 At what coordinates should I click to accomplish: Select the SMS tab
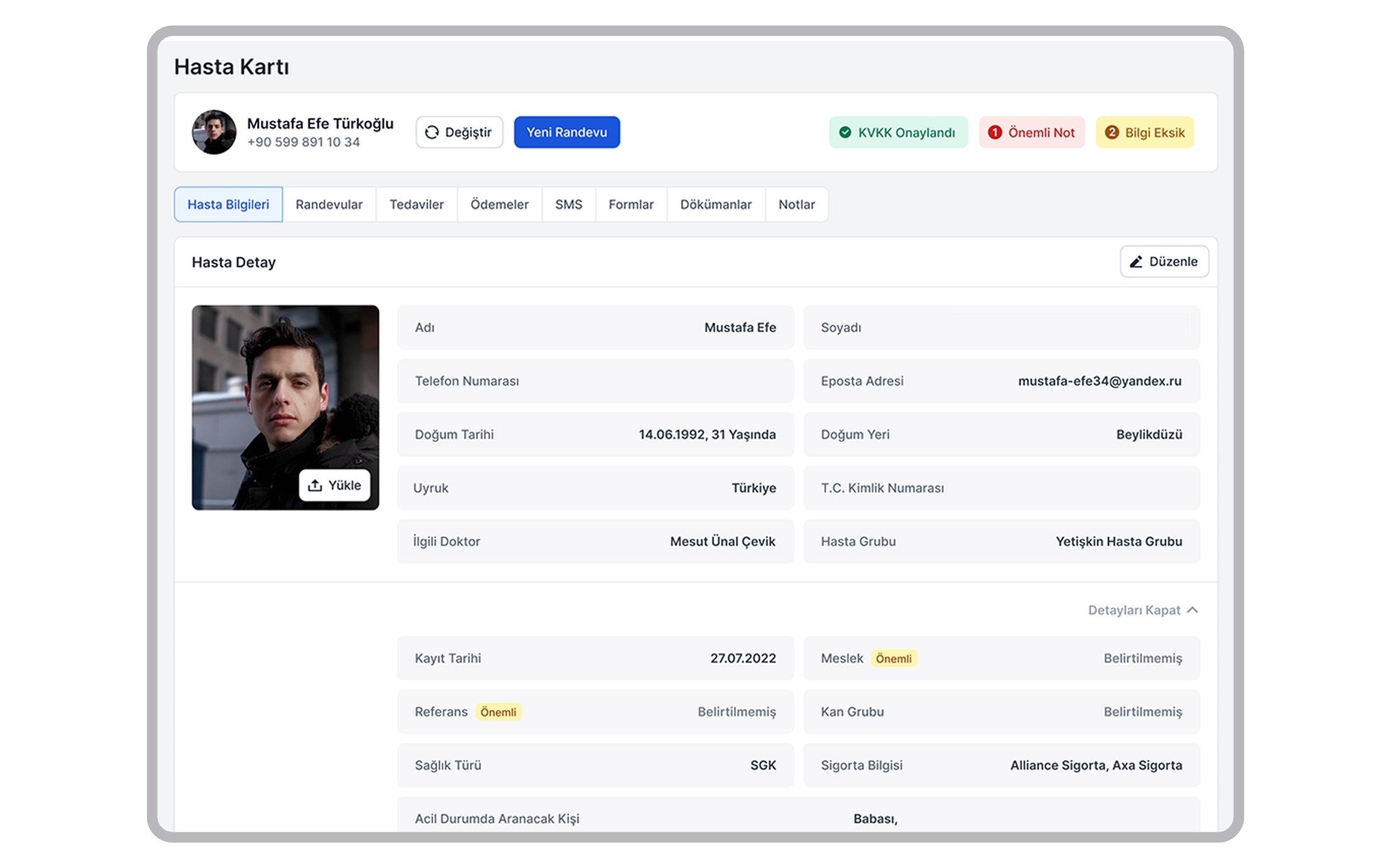pyautogui.click(x=569, y=204)
